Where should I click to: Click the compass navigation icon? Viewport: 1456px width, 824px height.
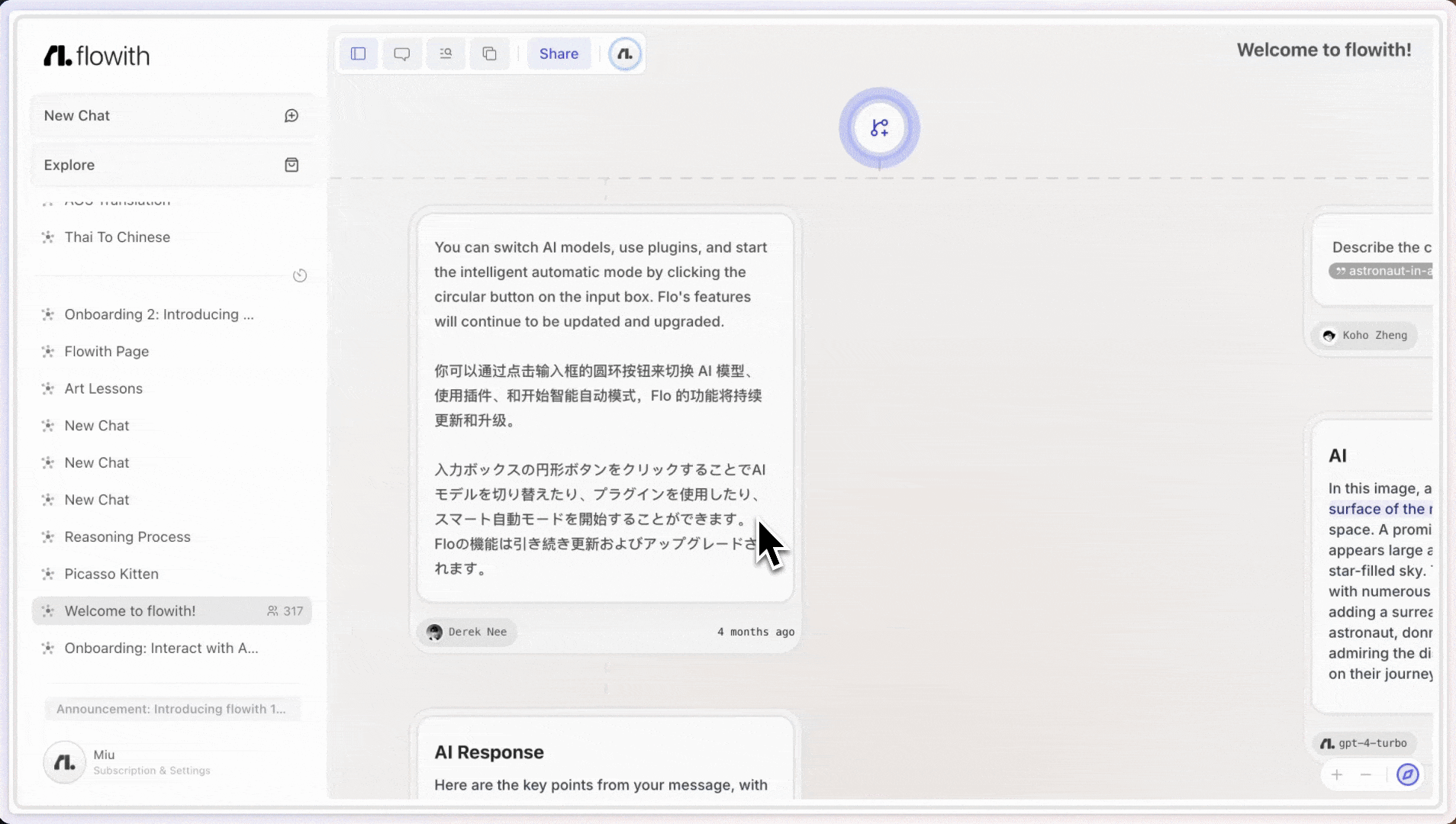(x=1408, y=775)
